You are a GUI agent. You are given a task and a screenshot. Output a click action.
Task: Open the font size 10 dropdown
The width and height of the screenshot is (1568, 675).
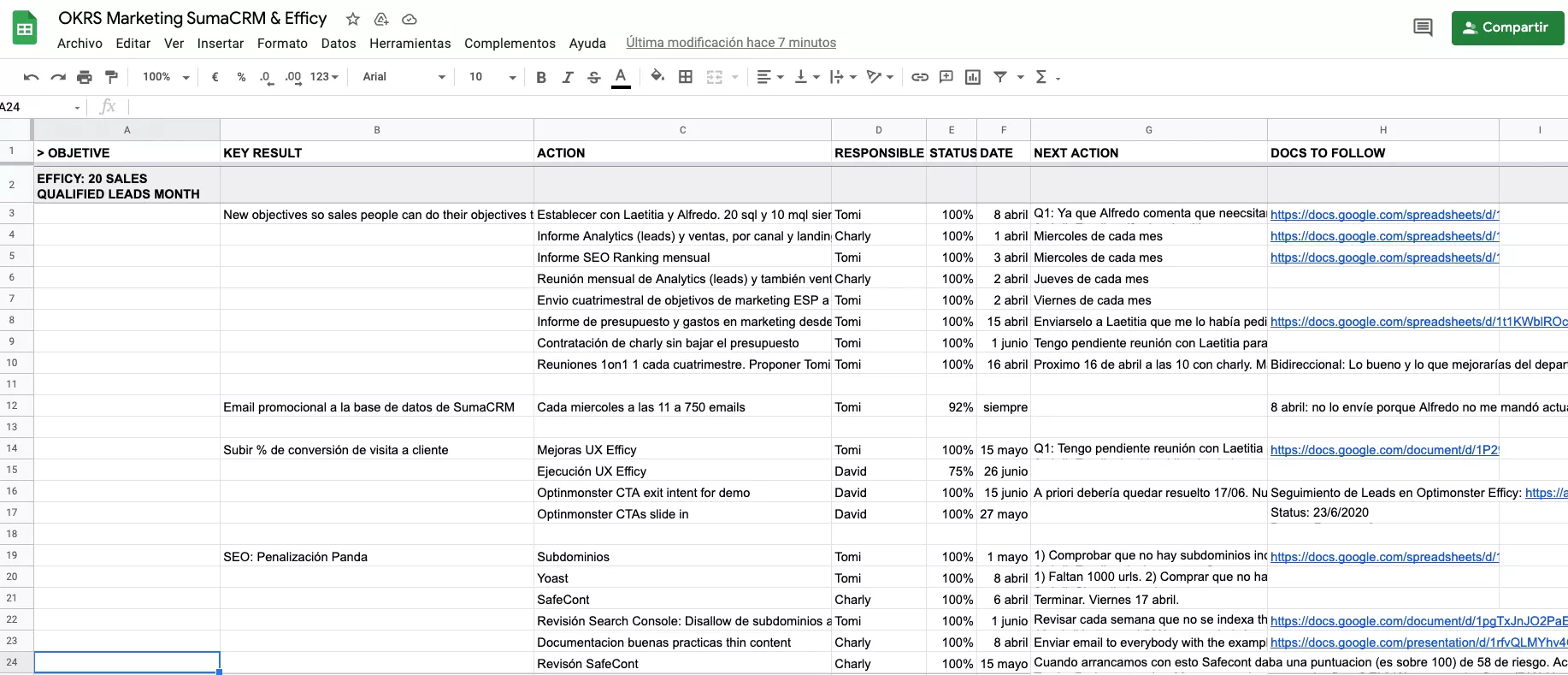click(492, 77)
